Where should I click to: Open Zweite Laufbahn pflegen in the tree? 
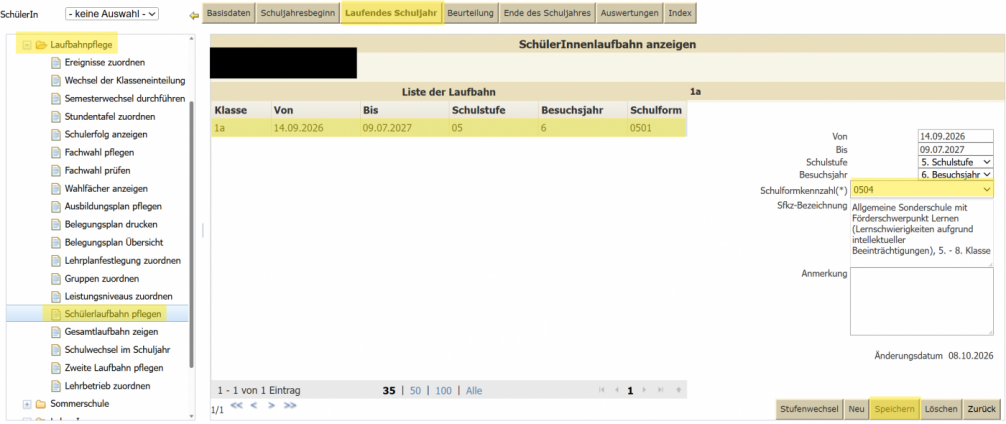[114, 368]
